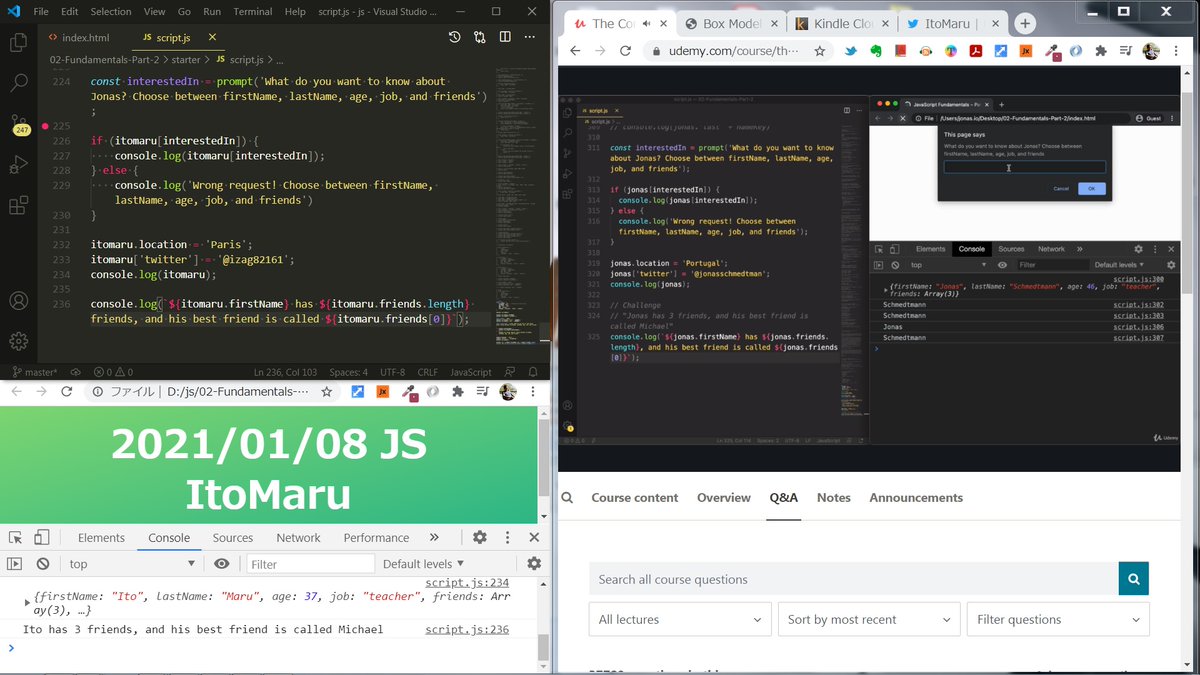This screenshot has height=675, width=1200.
Task: Open the Overview tab on Udemy
Action: pos(724,497)
